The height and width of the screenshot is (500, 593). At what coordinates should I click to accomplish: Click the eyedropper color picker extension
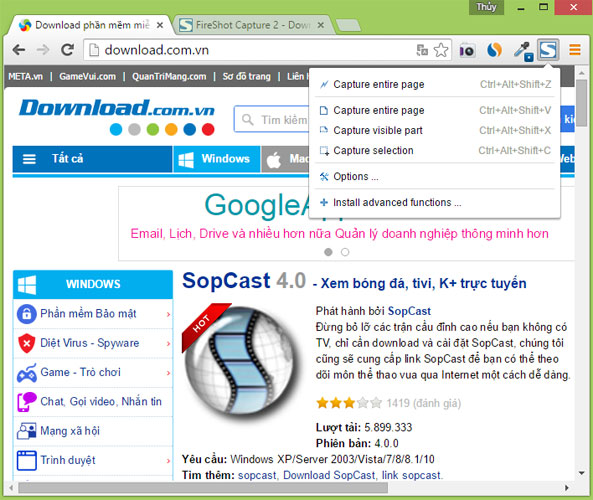[523, 51]
